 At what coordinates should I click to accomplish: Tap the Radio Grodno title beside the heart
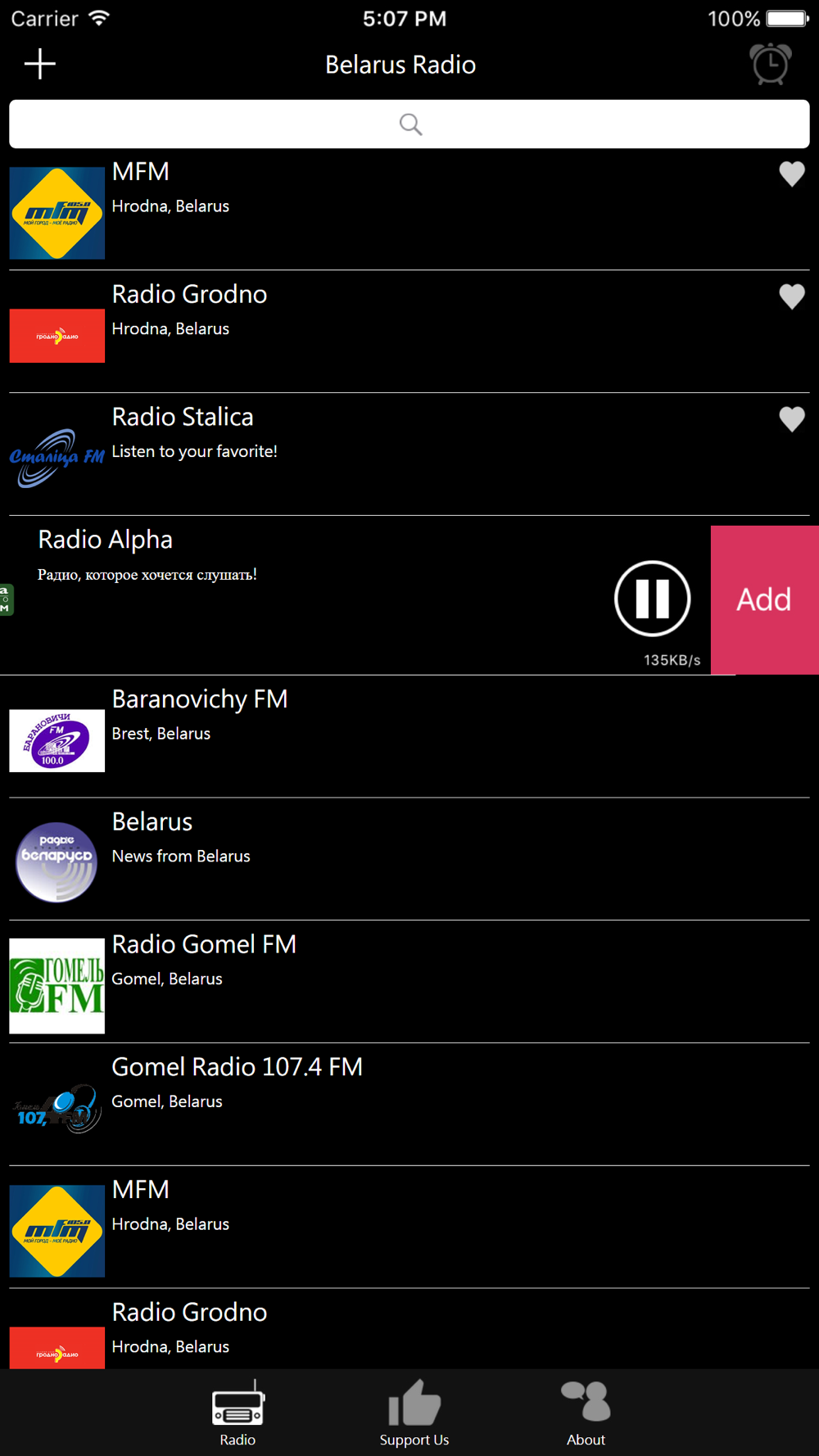pyautogui.click(x=189, y=294)
